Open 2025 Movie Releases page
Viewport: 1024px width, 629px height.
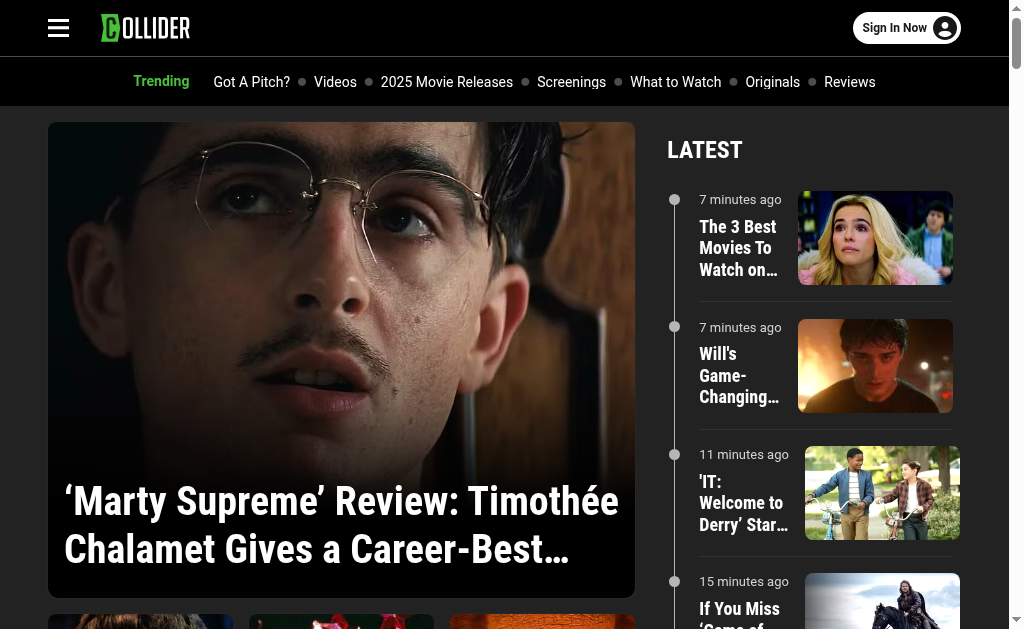(x=447, y=82)
